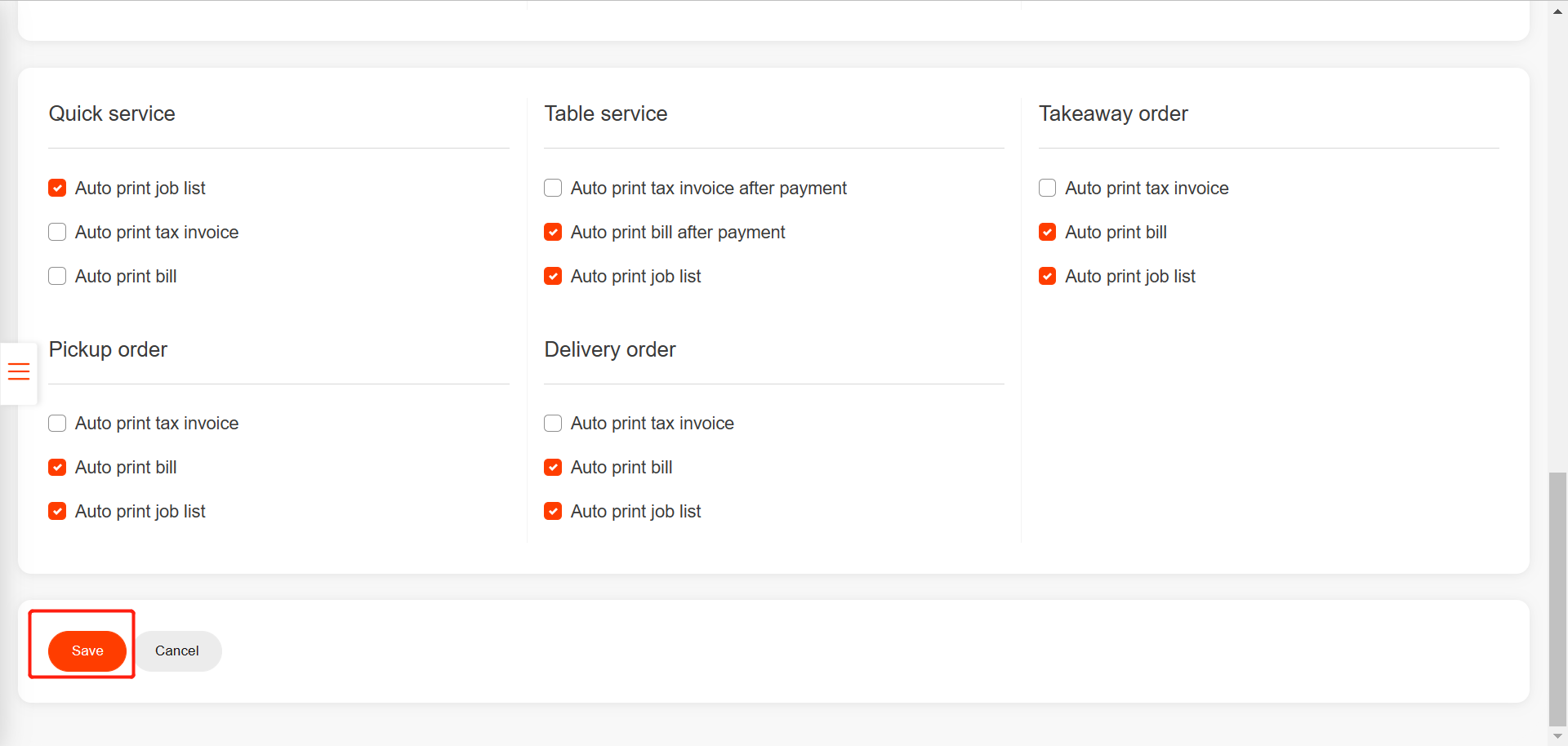Enable Takeaway order Auto print tax invoice
The width and height of the screenshot is (1568, 746).
[1047, 188]
